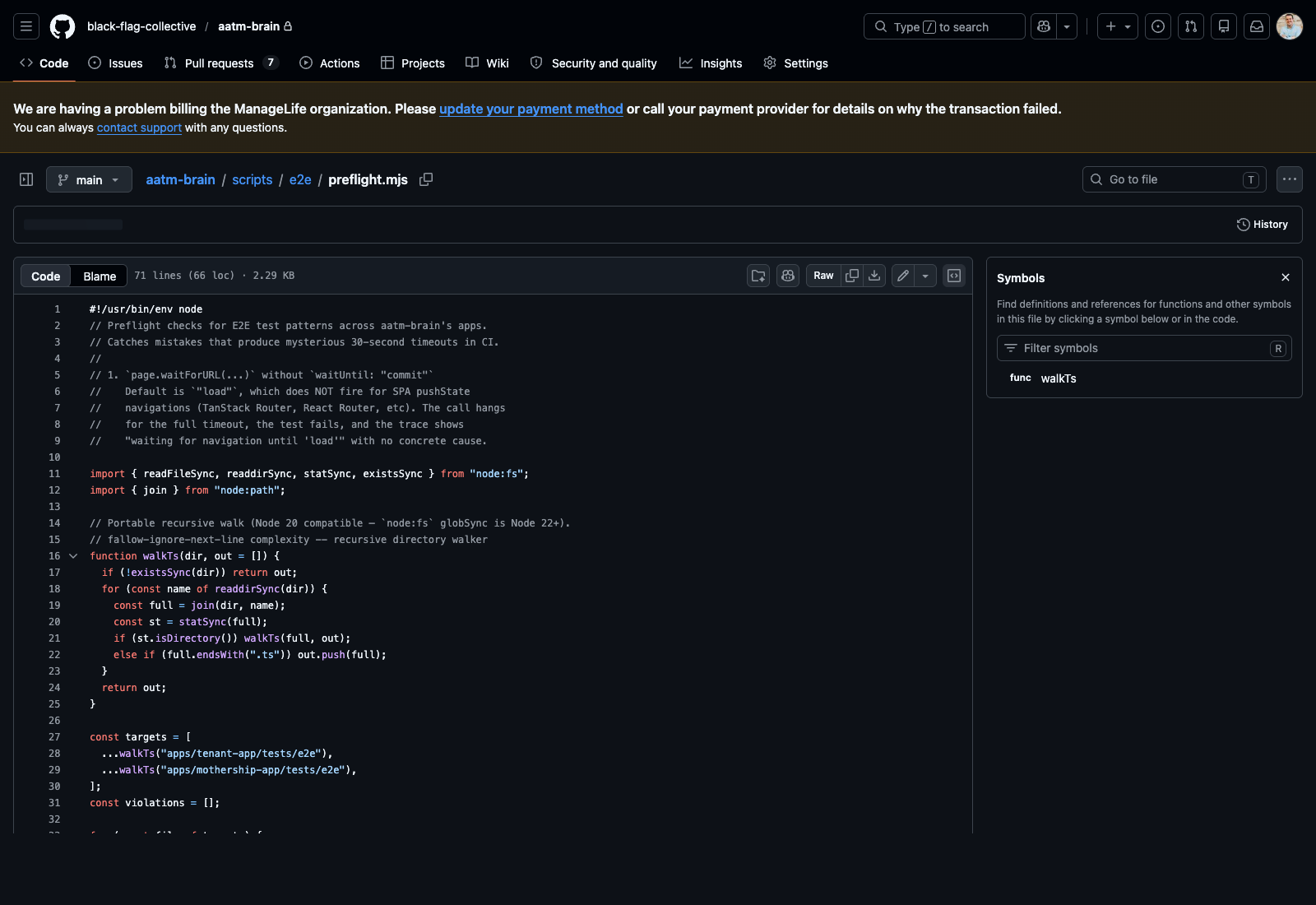Switch to the Blame tab

pyautogui.click(x=98, y=276)
